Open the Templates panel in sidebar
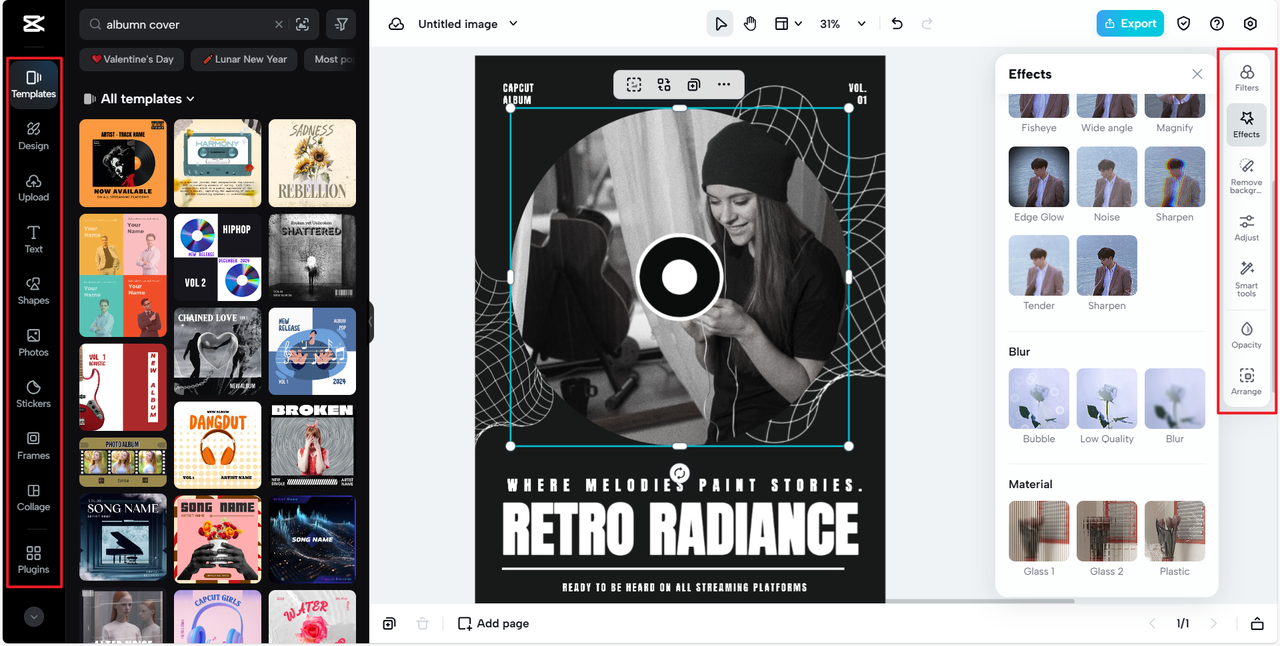This screenshot has width=1280, height=646. tap(33, 84)
